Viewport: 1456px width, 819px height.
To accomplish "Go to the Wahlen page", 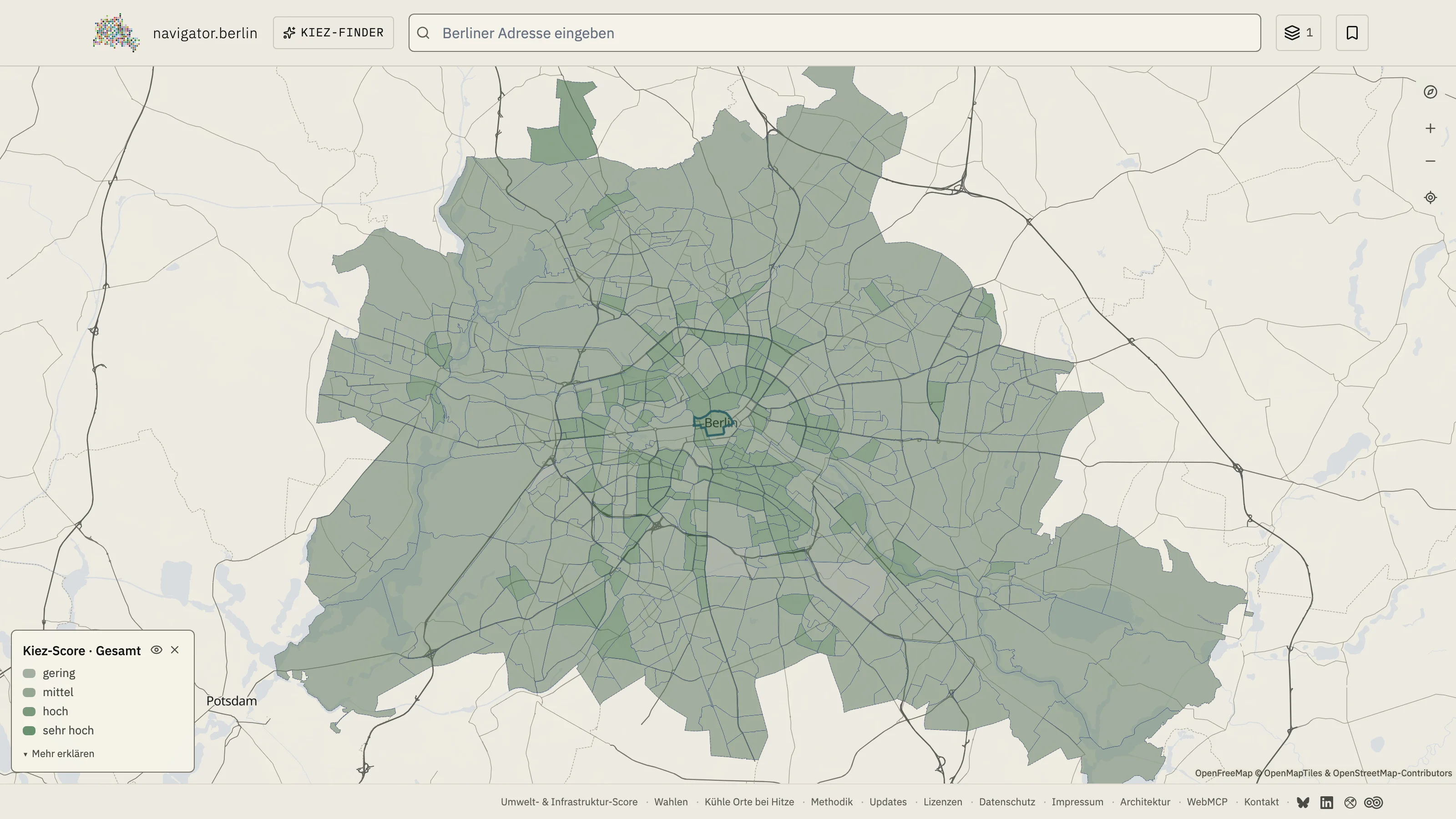I will point(671,802).
